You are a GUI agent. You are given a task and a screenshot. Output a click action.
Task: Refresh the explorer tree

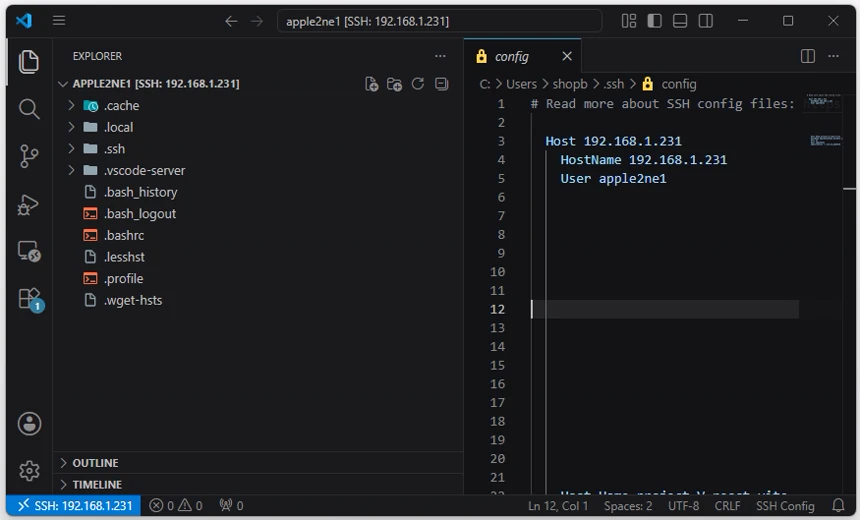(418, 84)
